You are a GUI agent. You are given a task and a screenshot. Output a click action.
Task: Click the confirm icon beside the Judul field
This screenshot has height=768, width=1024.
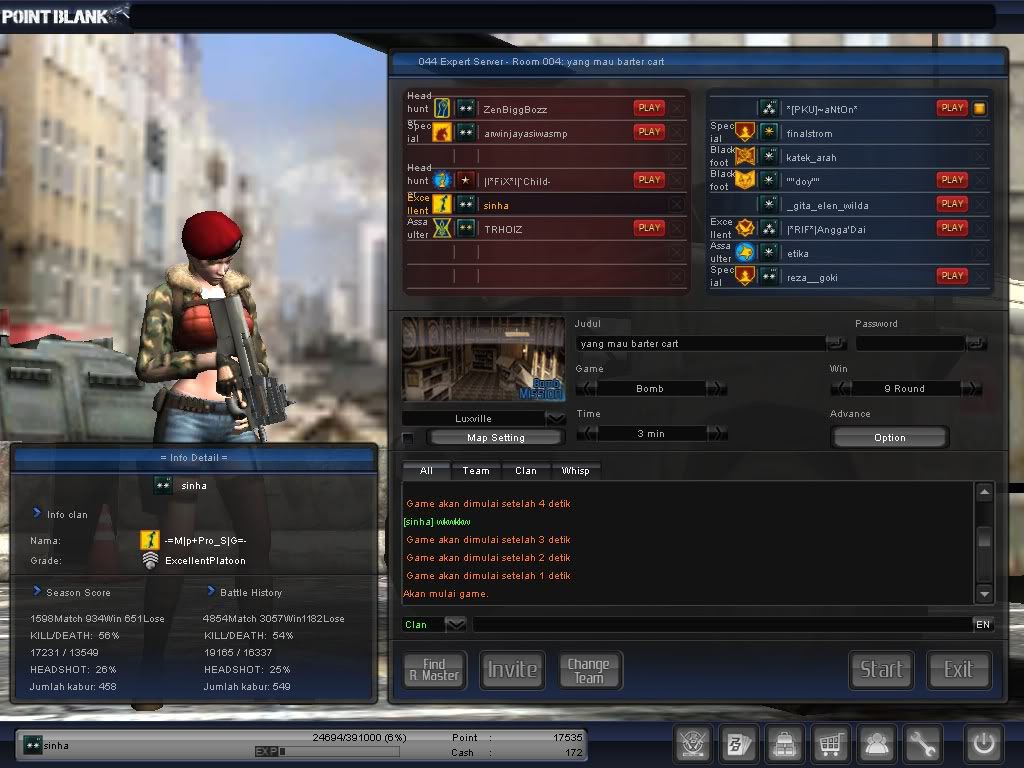835,343
